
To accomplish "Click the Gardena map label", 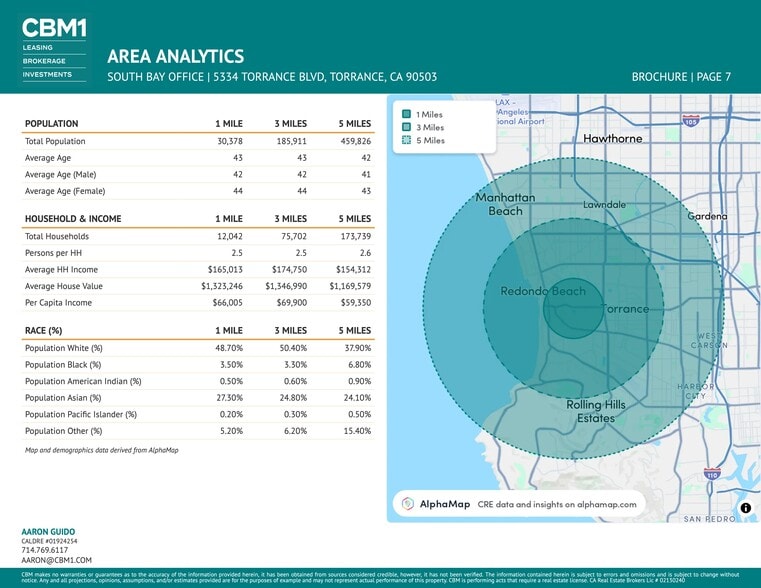I will (706, 217).
